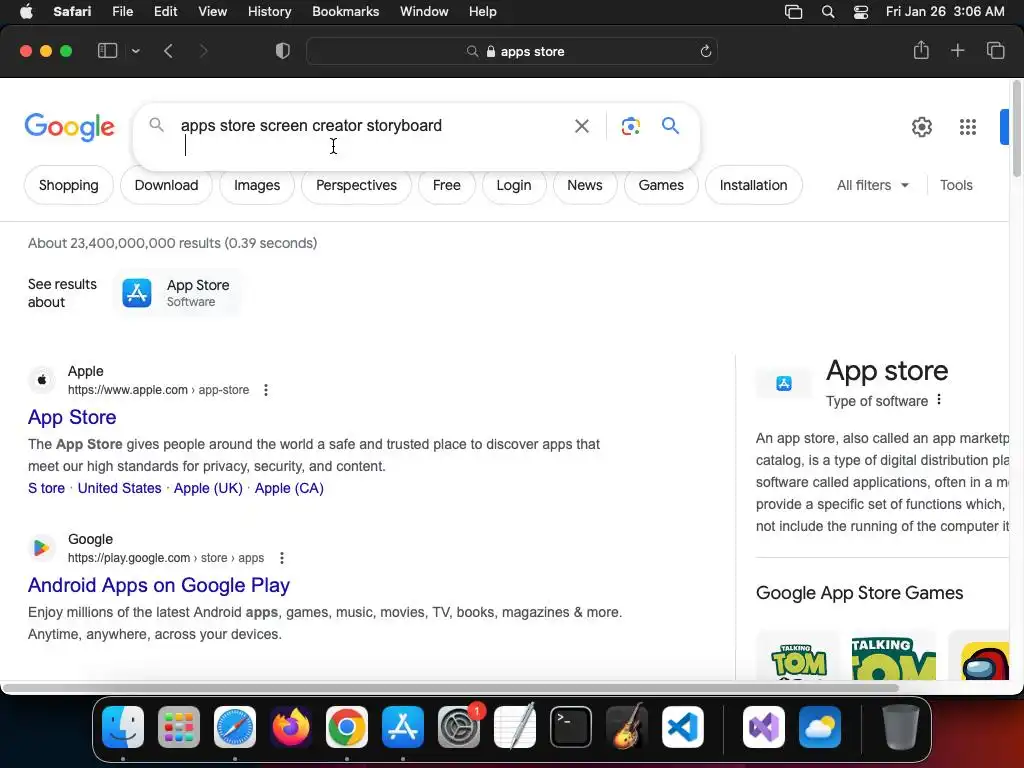Open more options for Google Play result
The height and width of the screenshot is (768, 1024).
click(281, 558)
